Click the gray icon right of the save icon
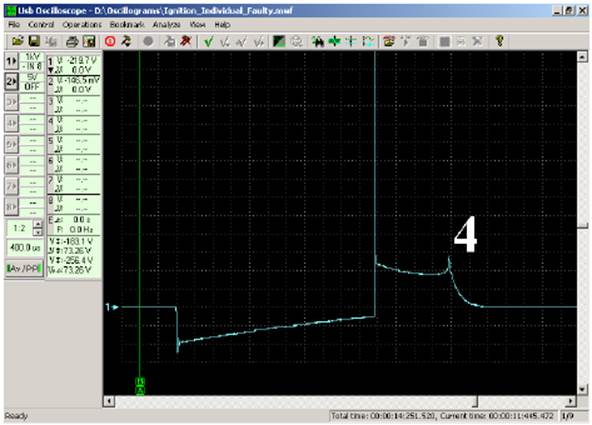 tap(51, 41)
